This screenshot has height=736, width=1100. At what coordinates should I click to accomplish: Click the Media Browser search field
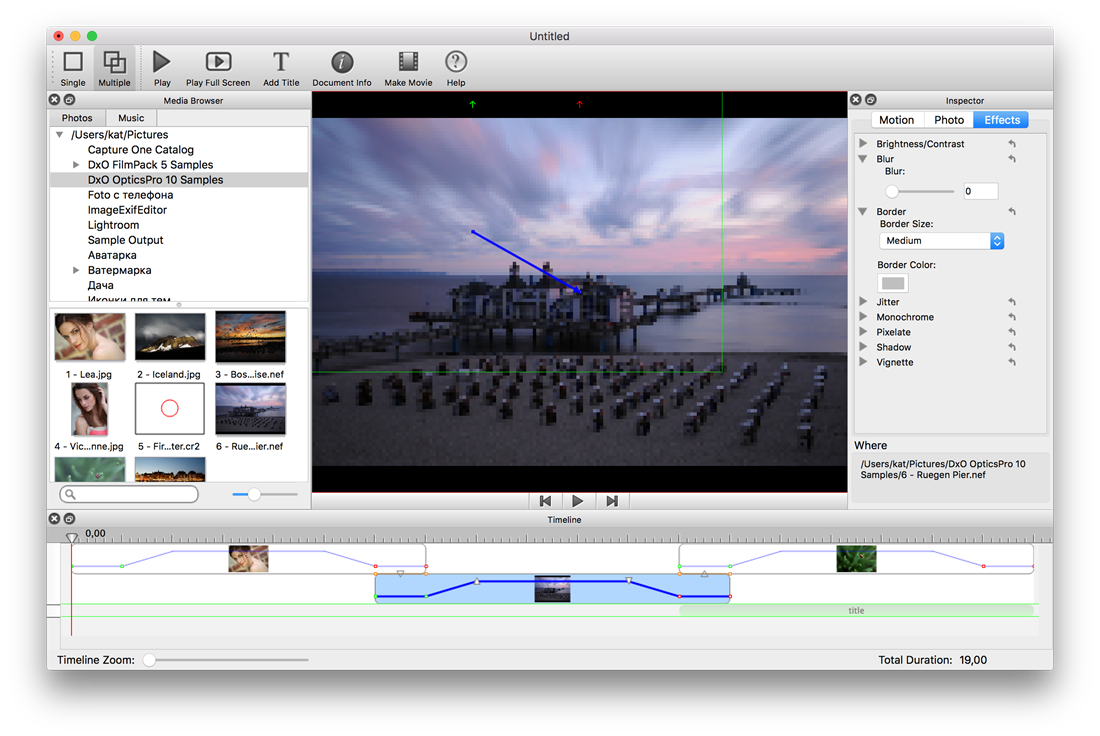tap(129, 495)
